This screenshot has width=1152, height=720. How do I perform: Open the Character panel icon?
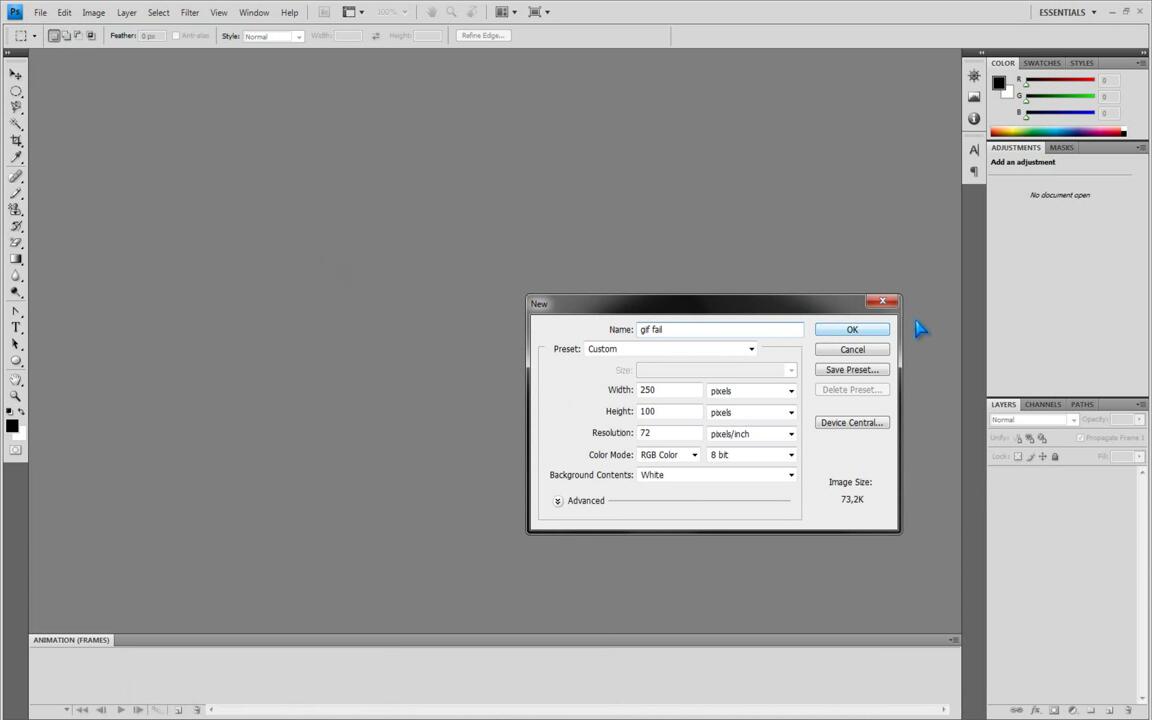point(974,150)
